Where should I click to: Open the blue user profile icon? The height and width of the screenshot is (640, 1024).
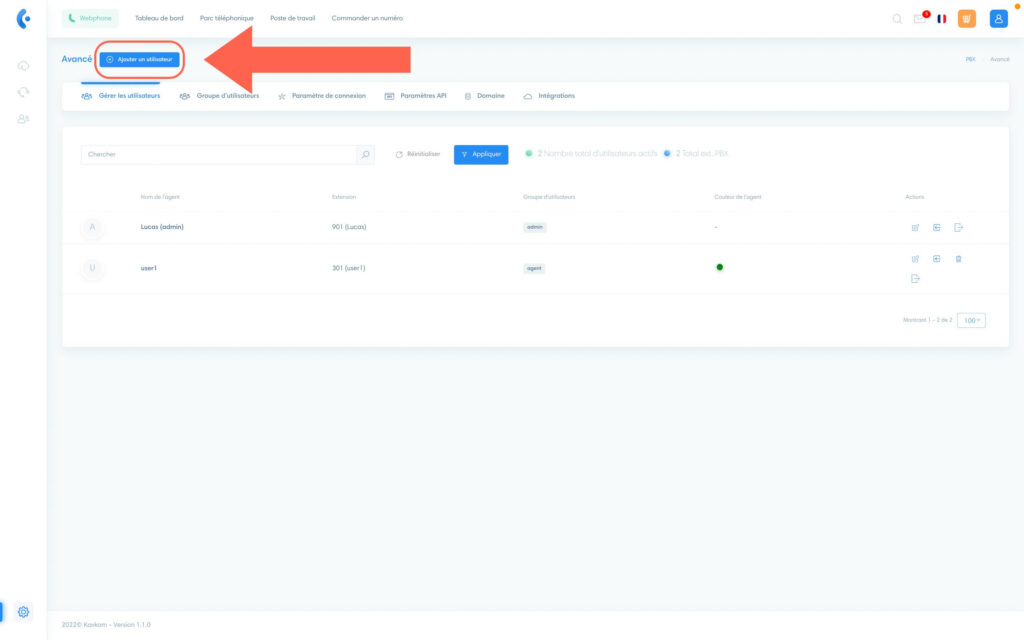pos(998,18)
